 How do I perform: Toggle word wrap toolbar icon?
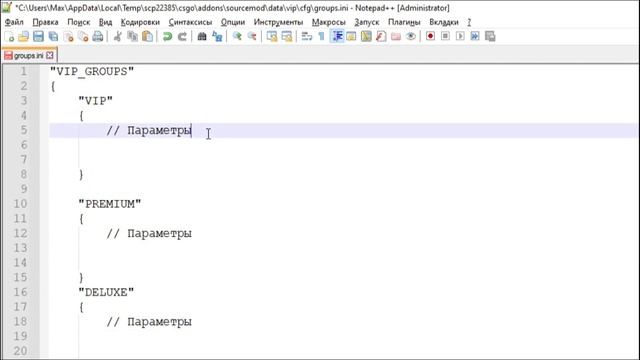coord(307,37)
